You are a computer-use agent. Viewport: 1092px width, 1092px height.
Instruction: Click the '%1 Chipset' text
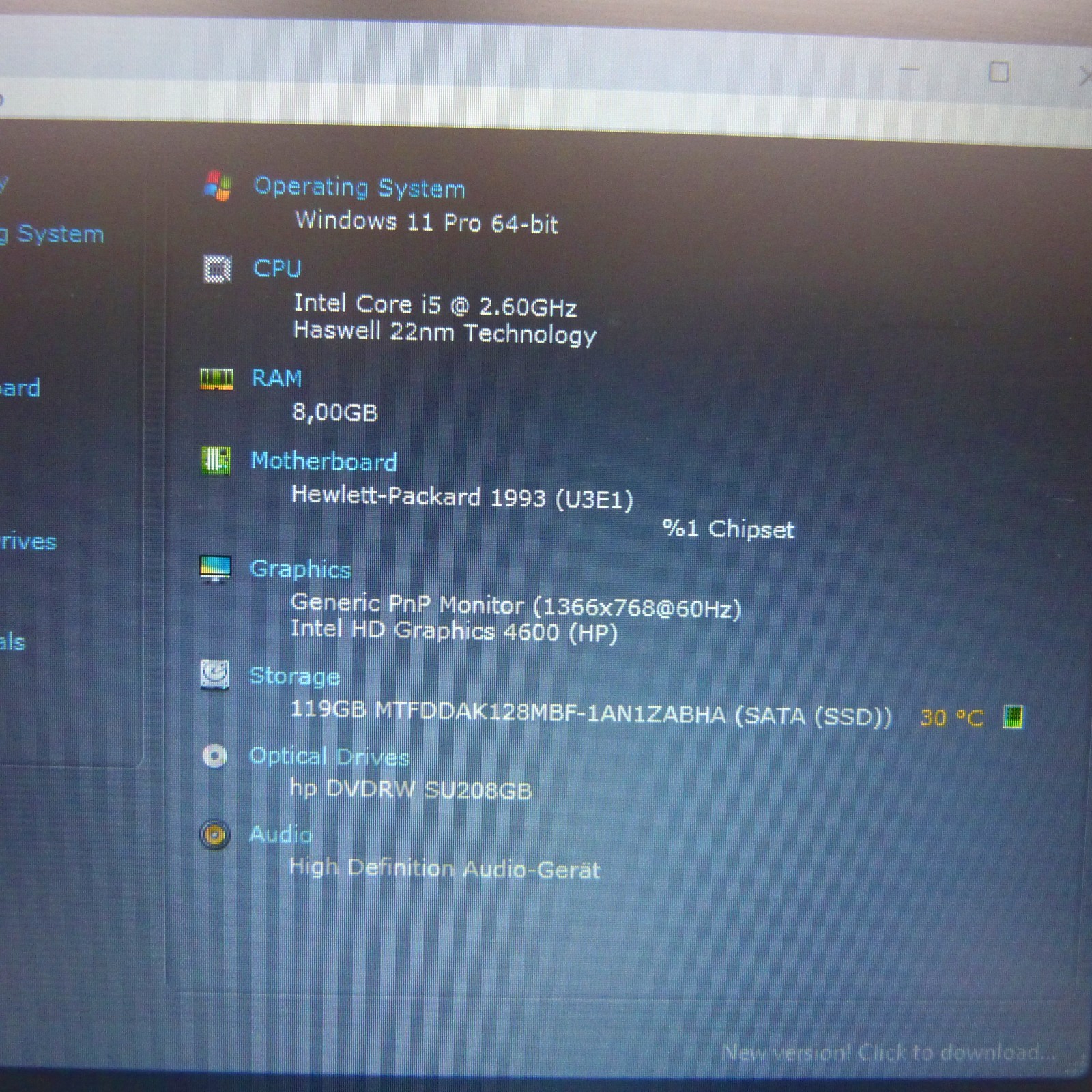[x=728, y=529]
